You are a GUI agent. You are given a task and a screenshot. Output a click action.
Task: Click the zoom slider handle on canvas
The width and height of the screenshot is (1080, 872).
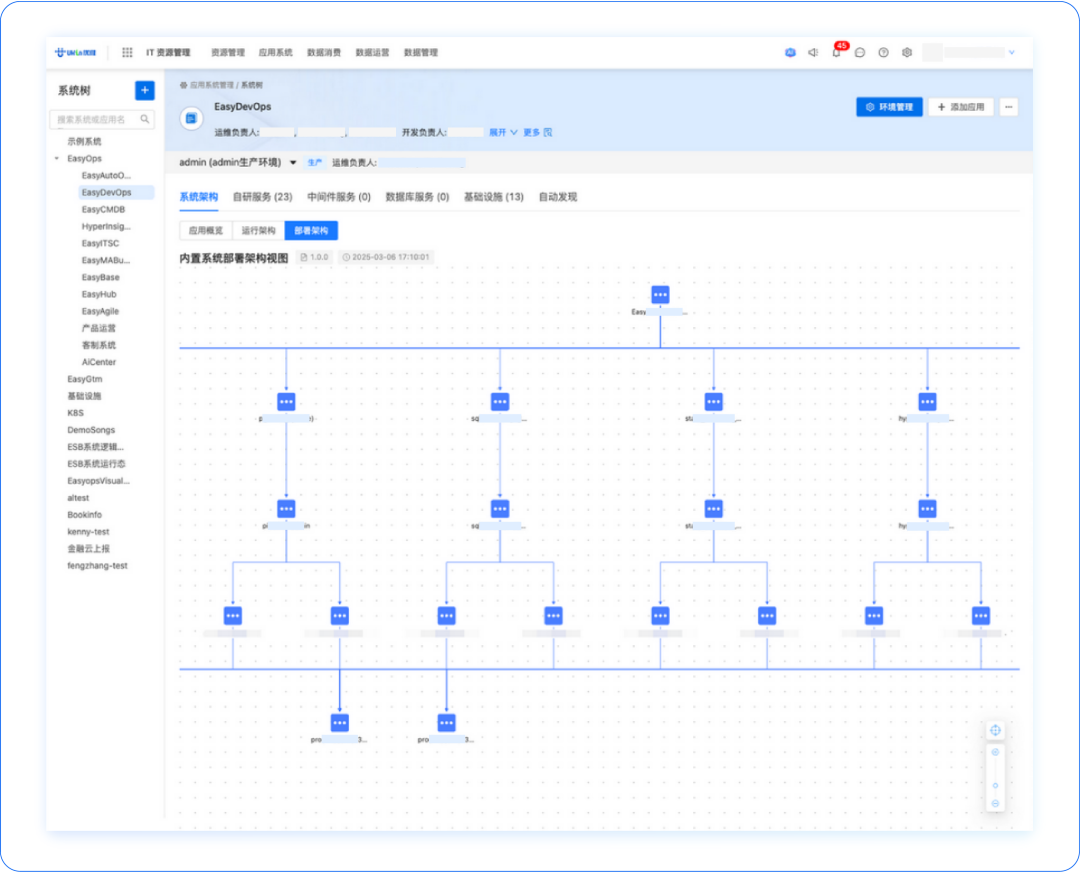(x=995, y=785)
